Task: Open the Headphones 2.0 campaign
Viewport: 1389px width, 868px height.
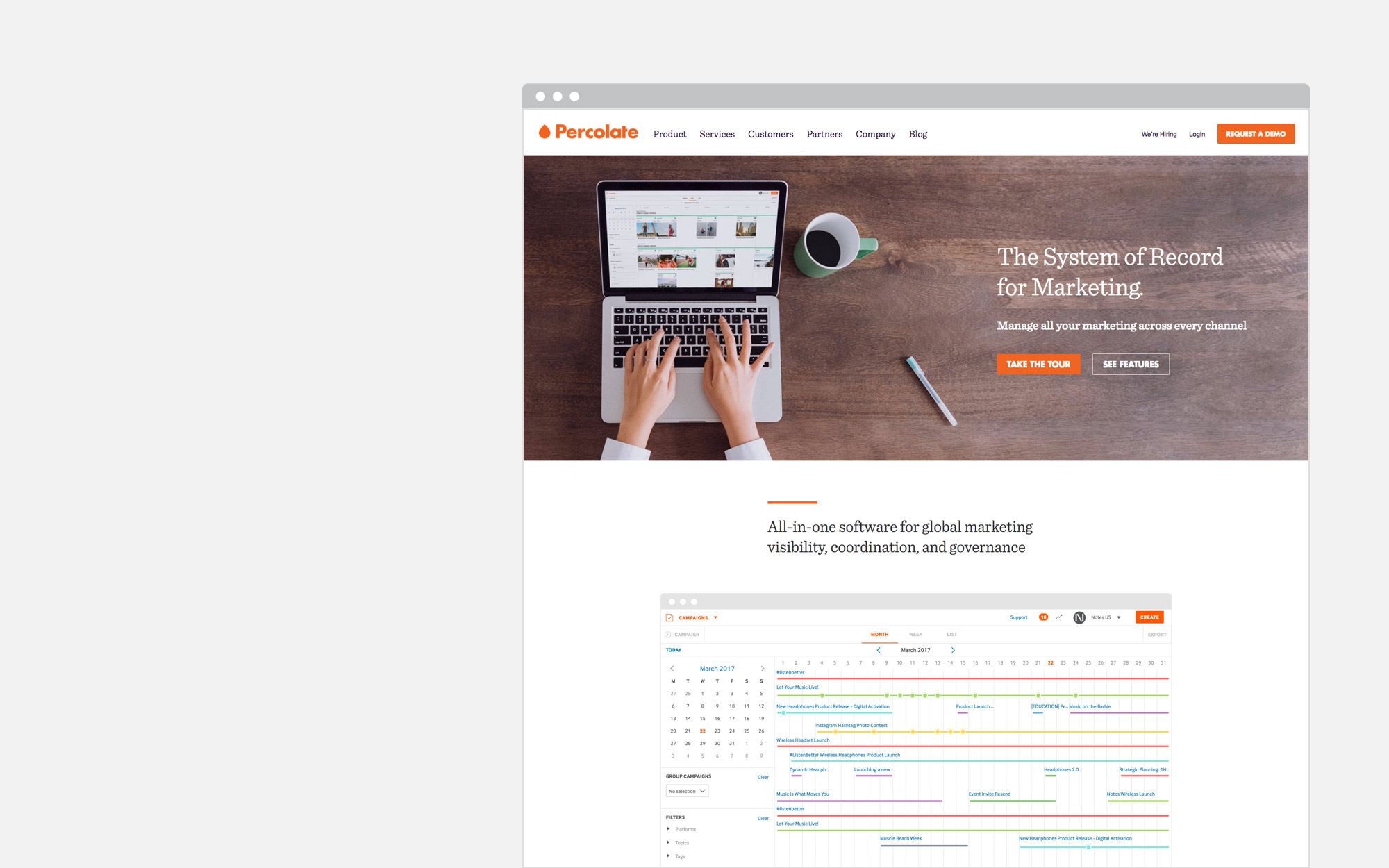Action: pos(1062,769)
